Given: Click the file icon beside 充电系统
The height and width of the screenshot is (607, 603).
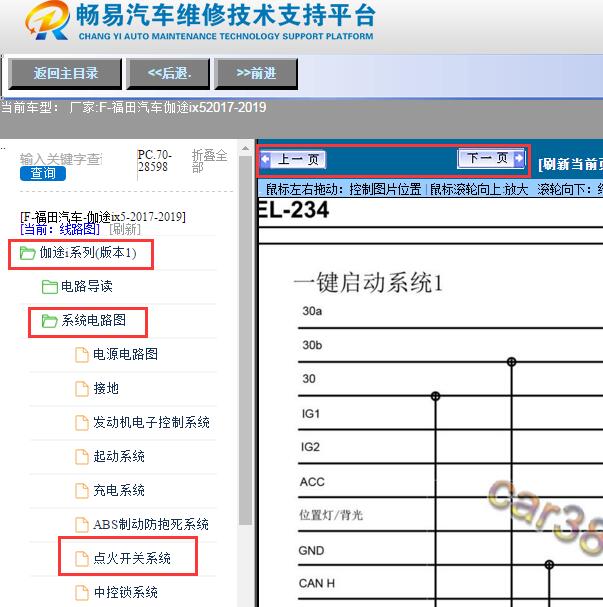Looking at the screenshot, I should pos(82,491).
